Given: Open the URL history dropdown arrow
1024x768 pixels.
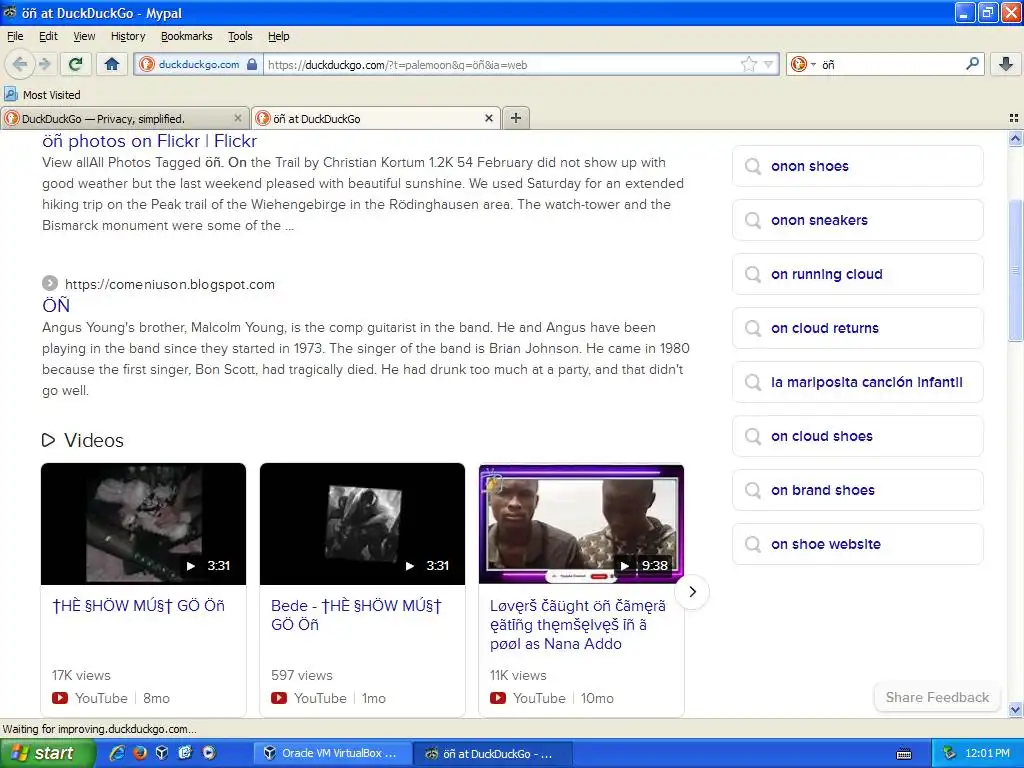Looking at the screenshot, I should (768, 65).
